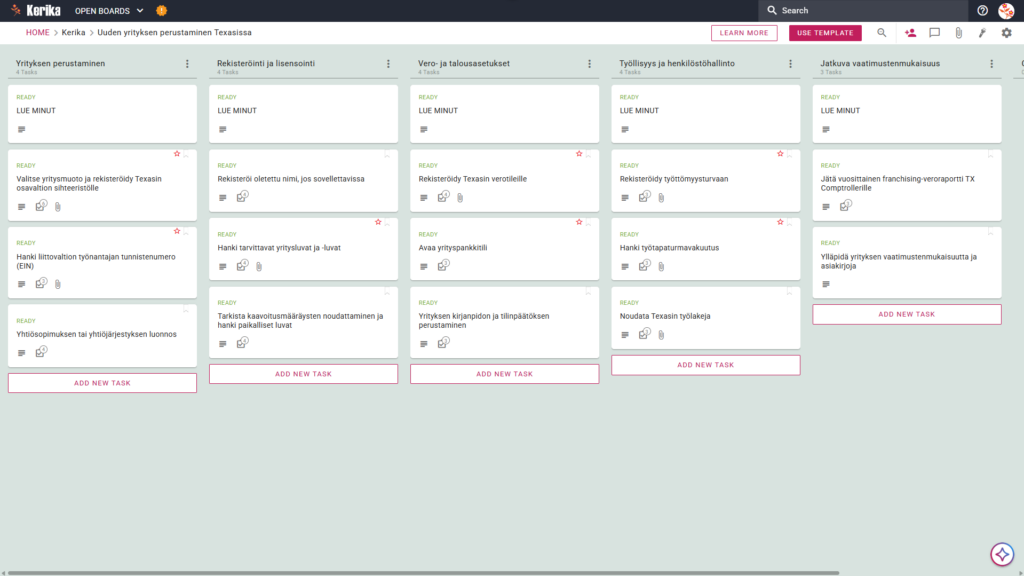Open the highlight tool icon in toolbar
The height and width of the screenshot is (576, 1024).
pyautogui.click(x=982, y=33)
